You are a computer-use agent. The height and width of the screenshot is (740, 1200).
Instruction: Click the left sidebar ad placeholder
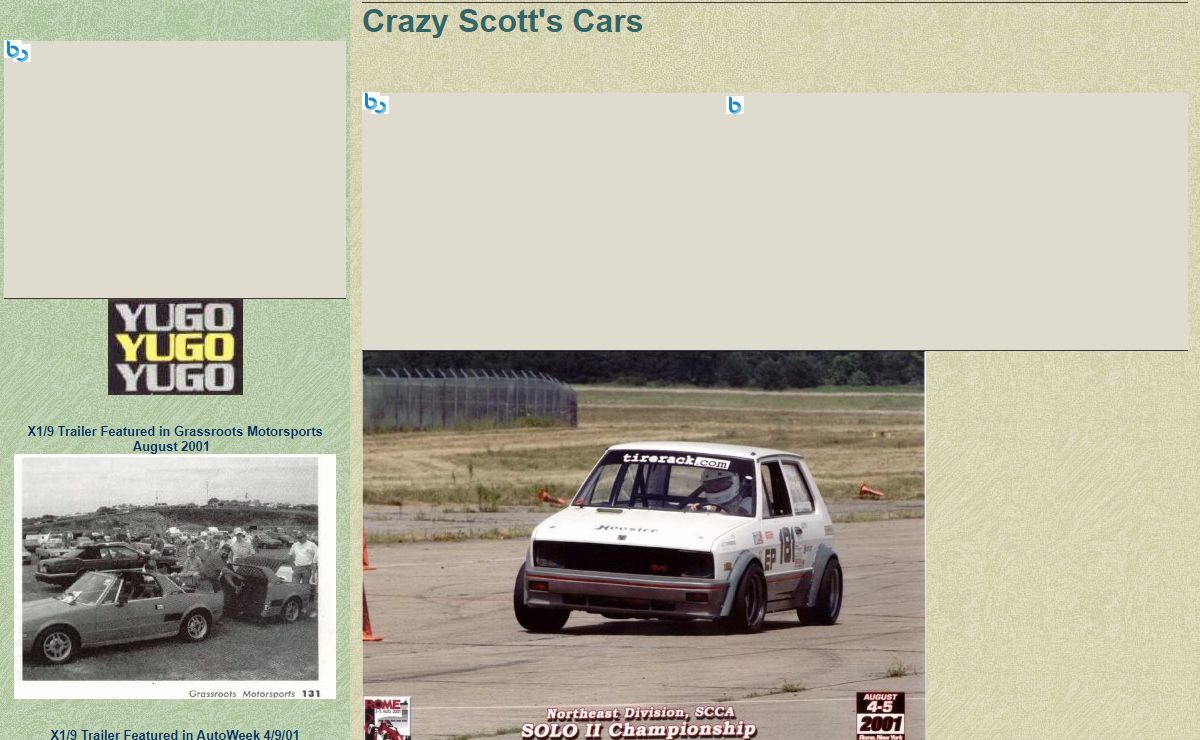tap(175, 169)
